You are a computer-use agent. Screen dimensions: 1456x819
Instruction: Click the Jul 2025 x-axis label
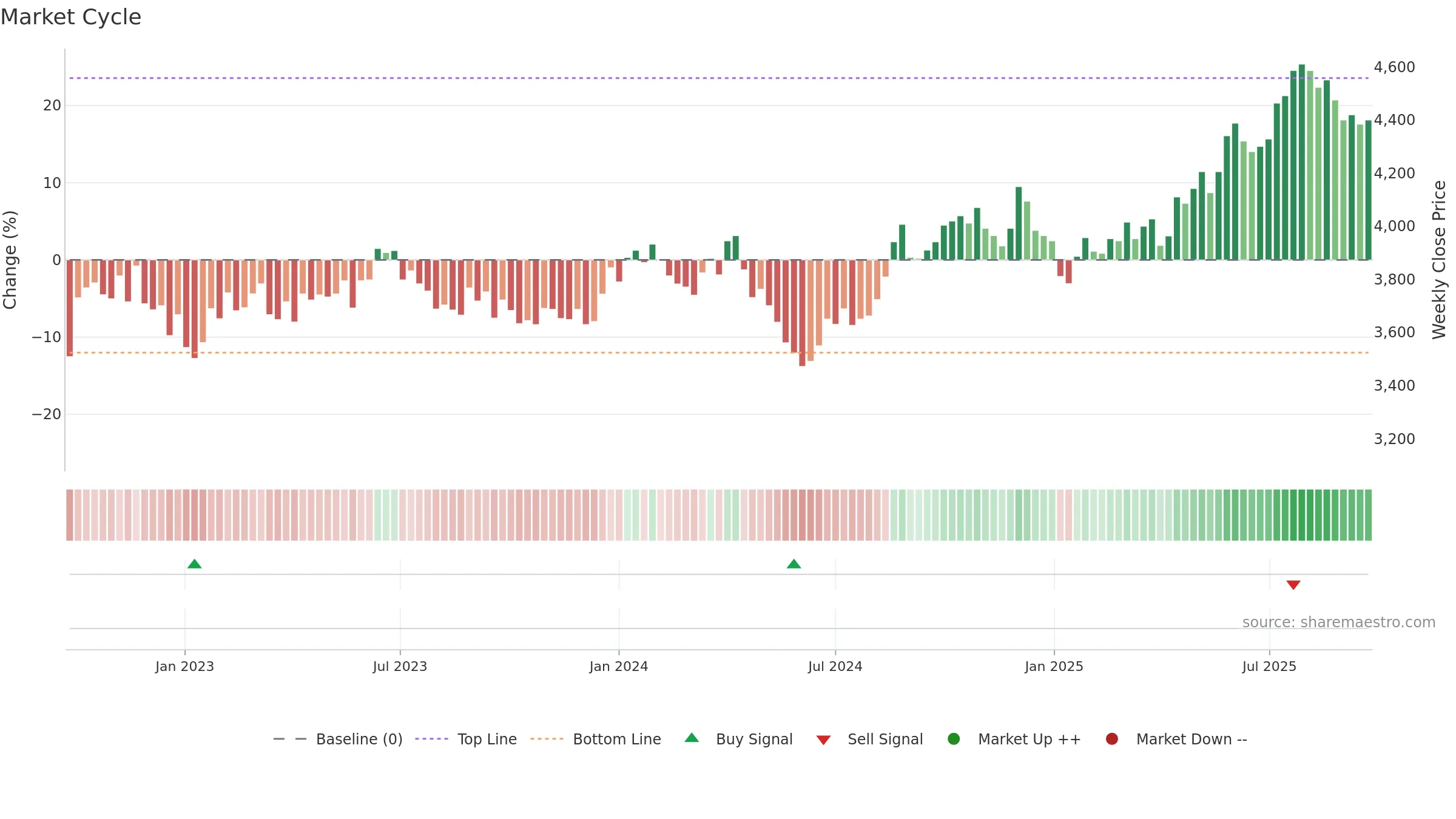(x=1269, y=667)
